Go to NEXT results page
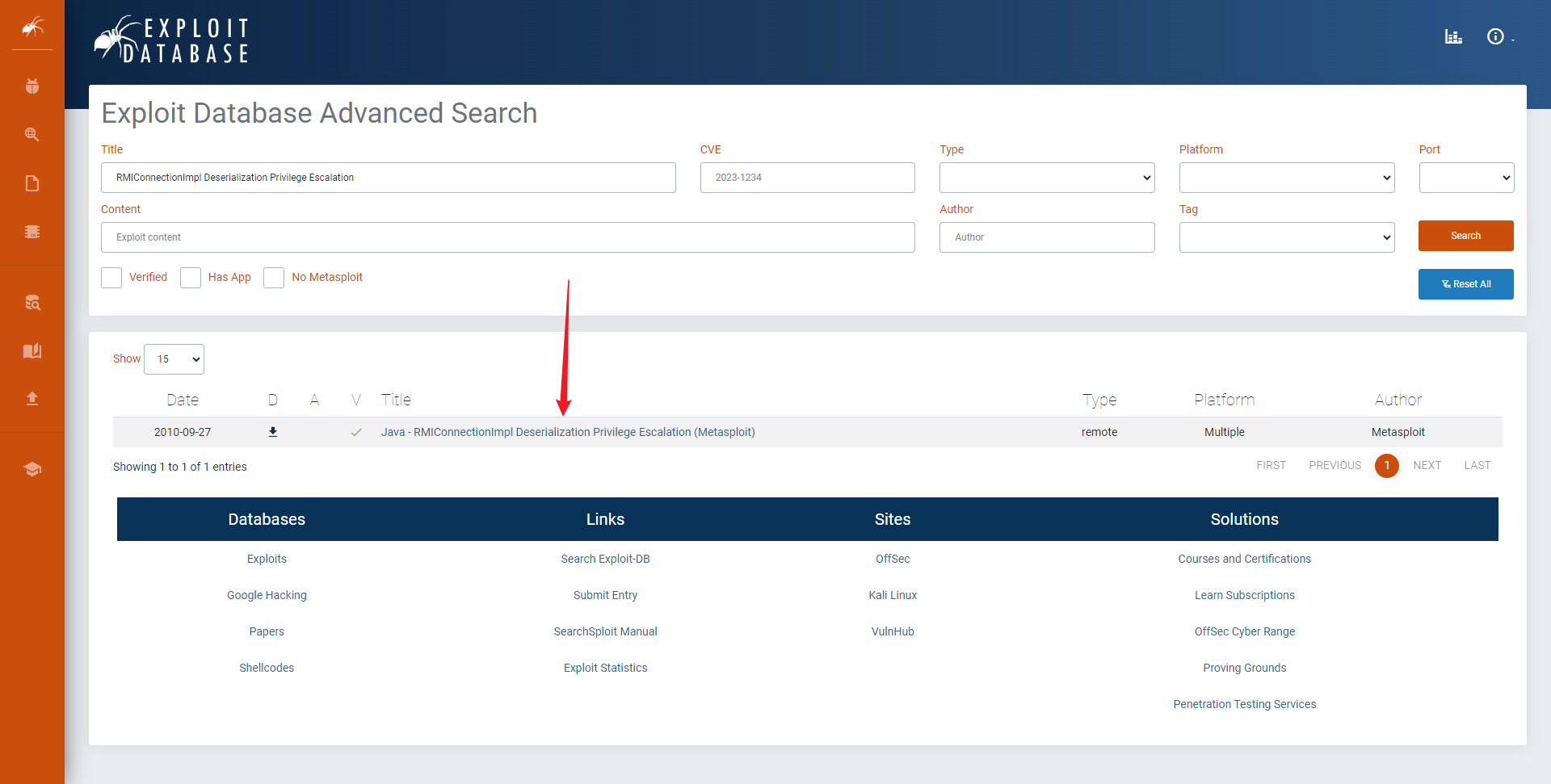1551x784 pixels. [x=1427, y=465]
